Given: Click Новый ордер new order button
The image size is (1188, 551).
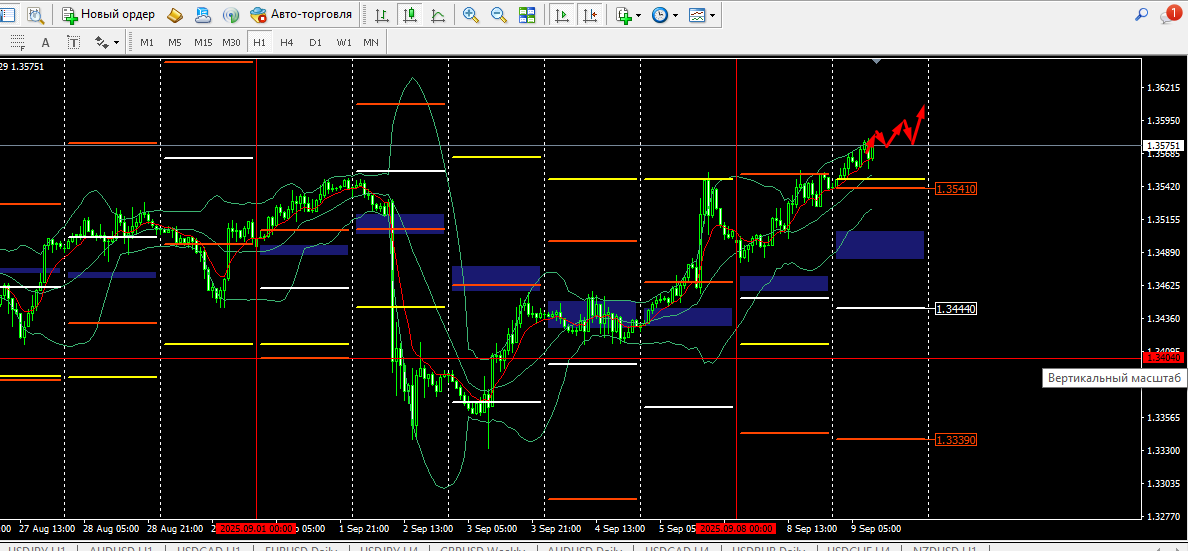Looking at the screenshot, I should (109, 14).
